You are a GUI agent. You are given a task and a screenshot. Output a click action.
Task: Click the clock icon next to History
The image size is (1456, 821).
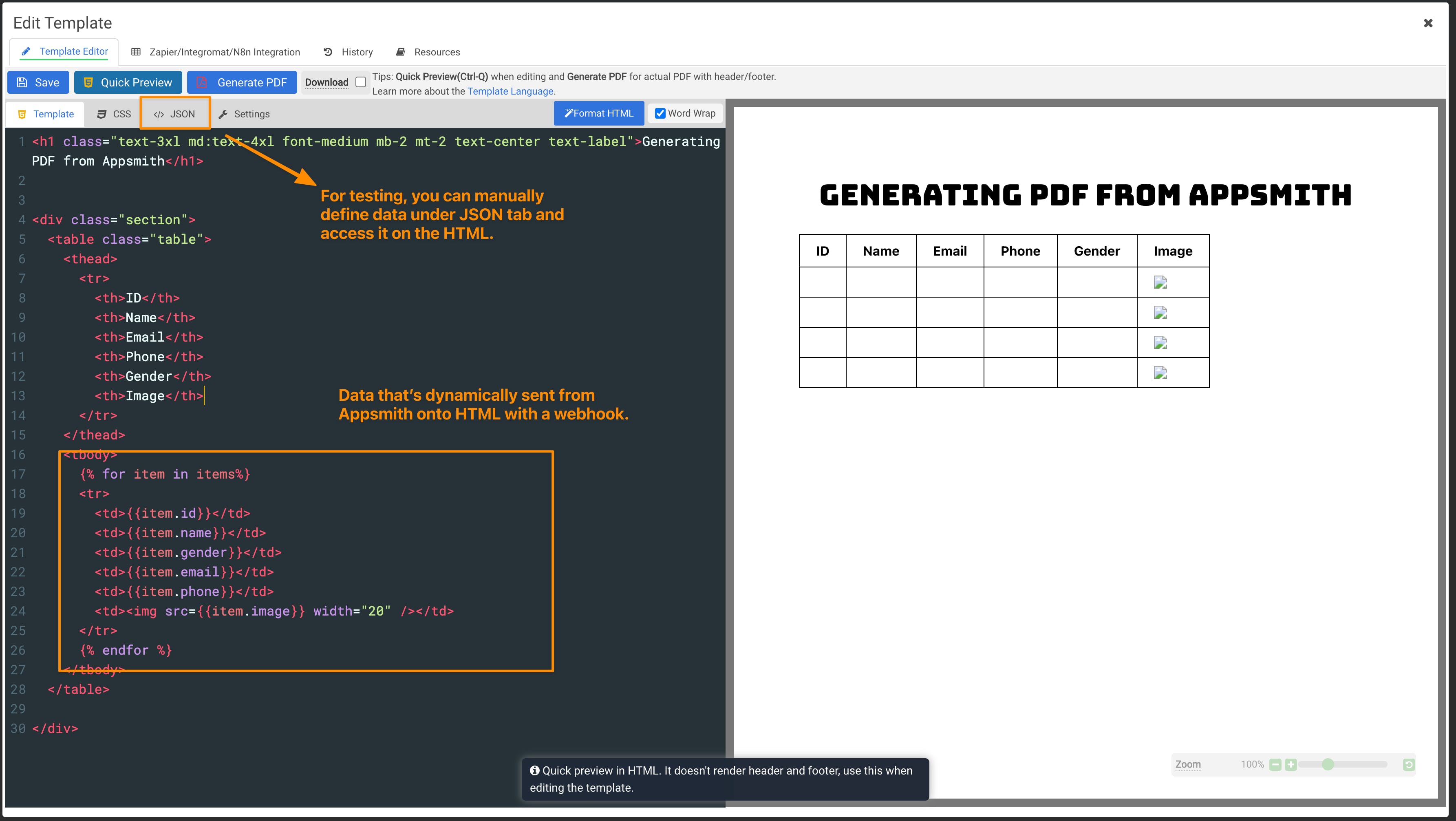[329, 51]
